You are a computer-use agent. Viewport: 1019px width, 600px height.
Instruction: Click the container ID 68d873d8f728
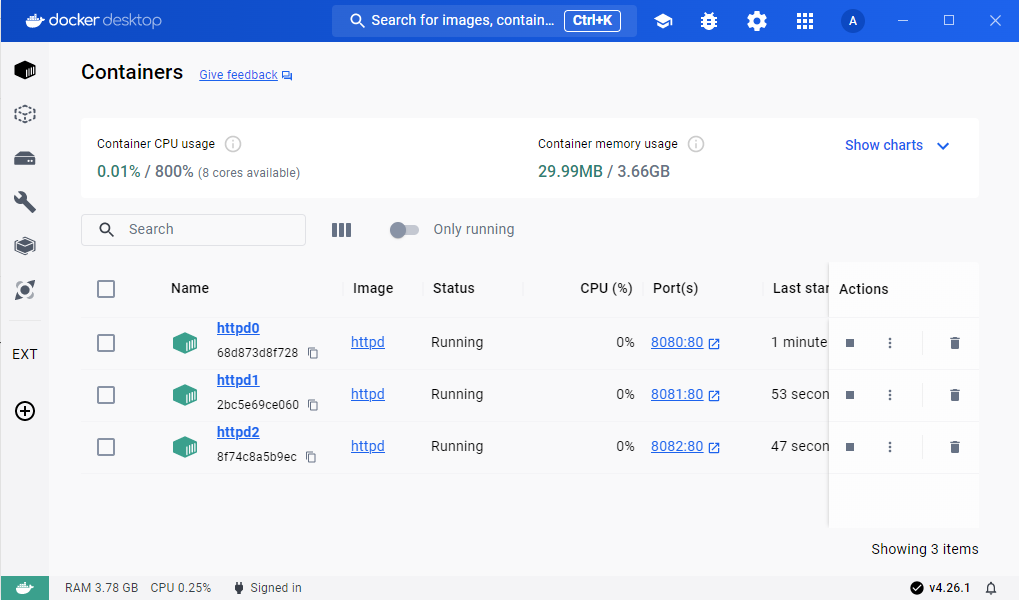click(257, 353)
